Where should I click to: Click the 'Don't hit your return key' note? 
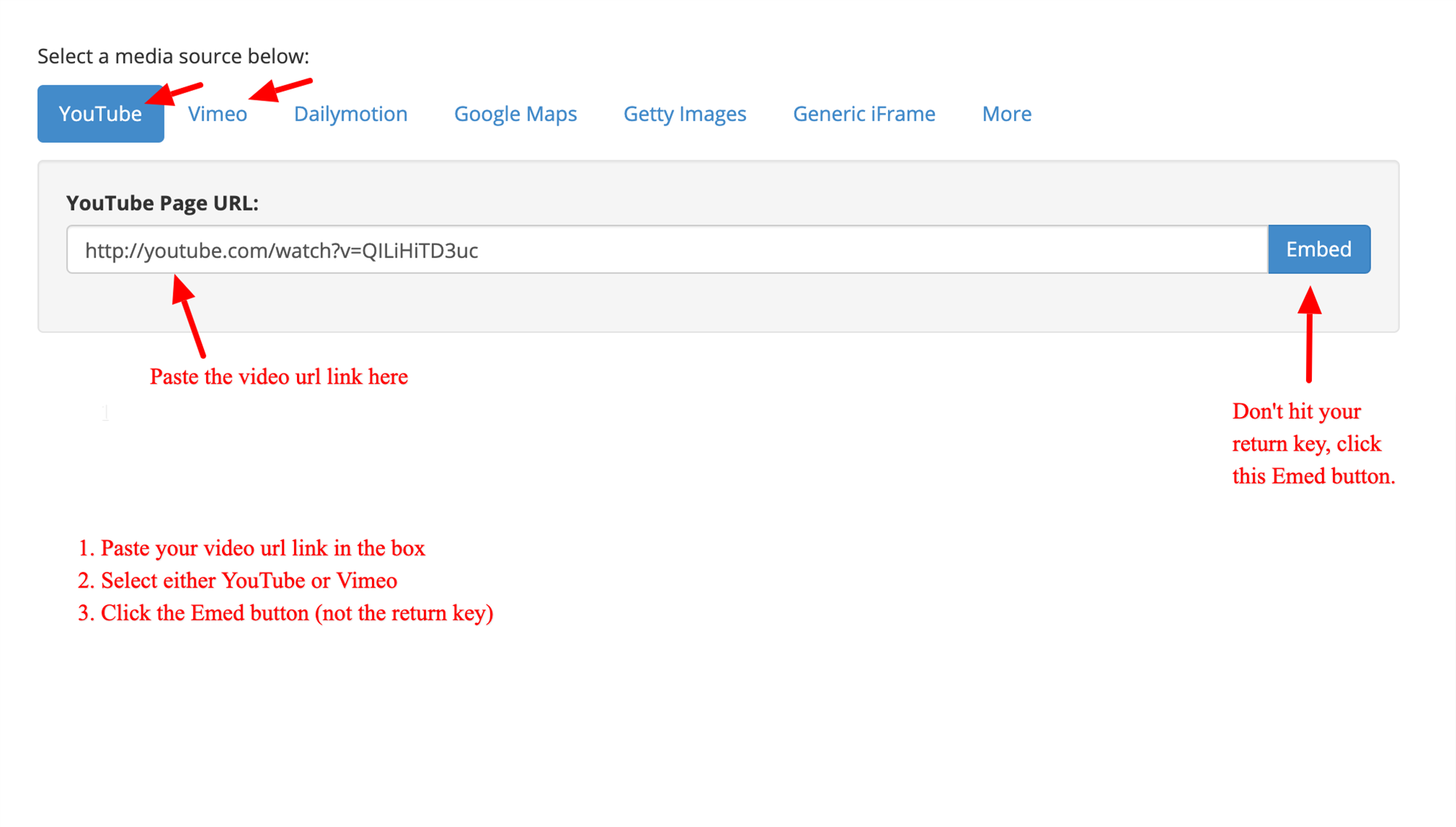click(1312, 444)
